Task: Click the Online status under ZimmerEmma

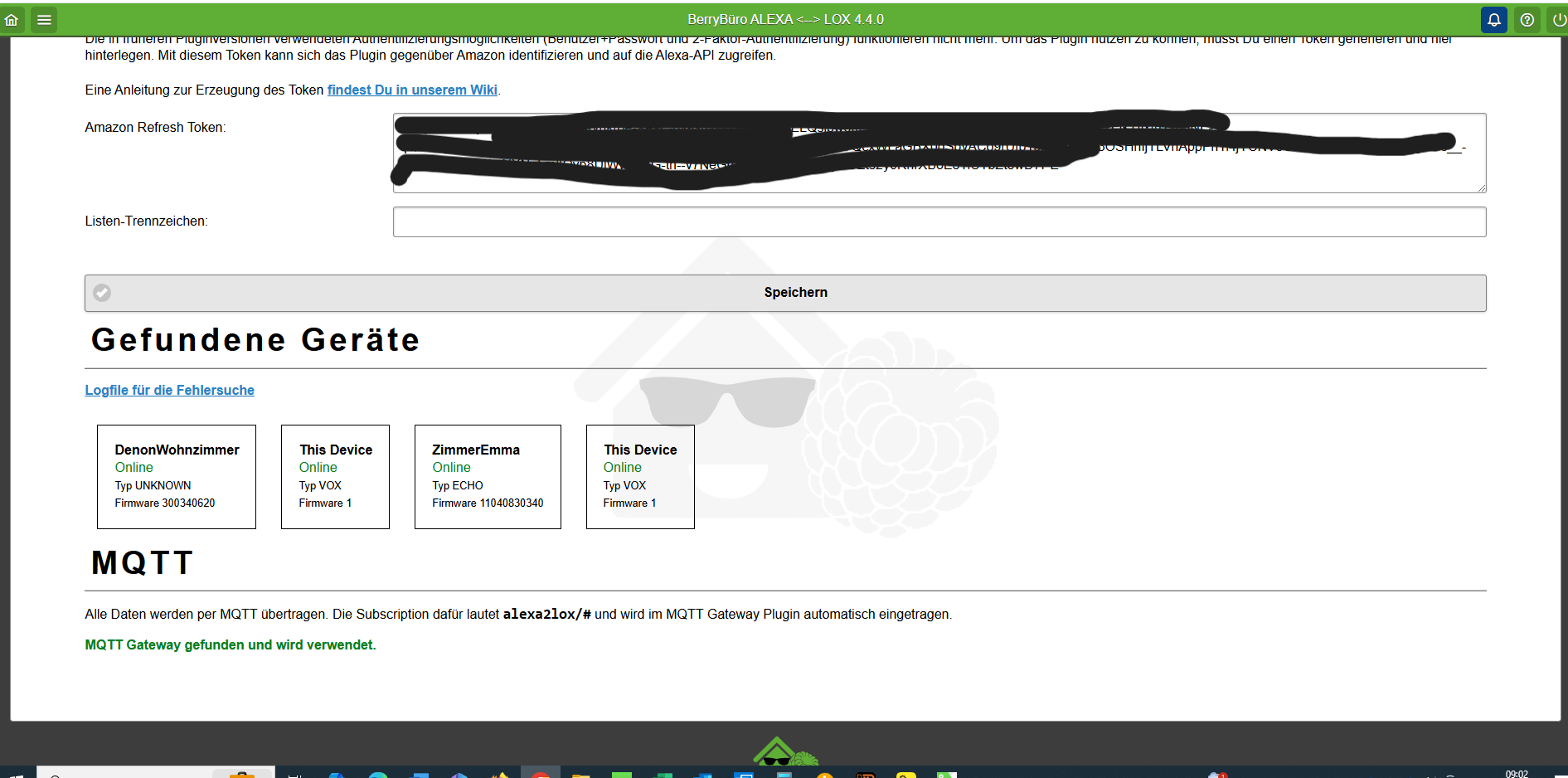Action: pyautogui.click(x=451, y=468)
